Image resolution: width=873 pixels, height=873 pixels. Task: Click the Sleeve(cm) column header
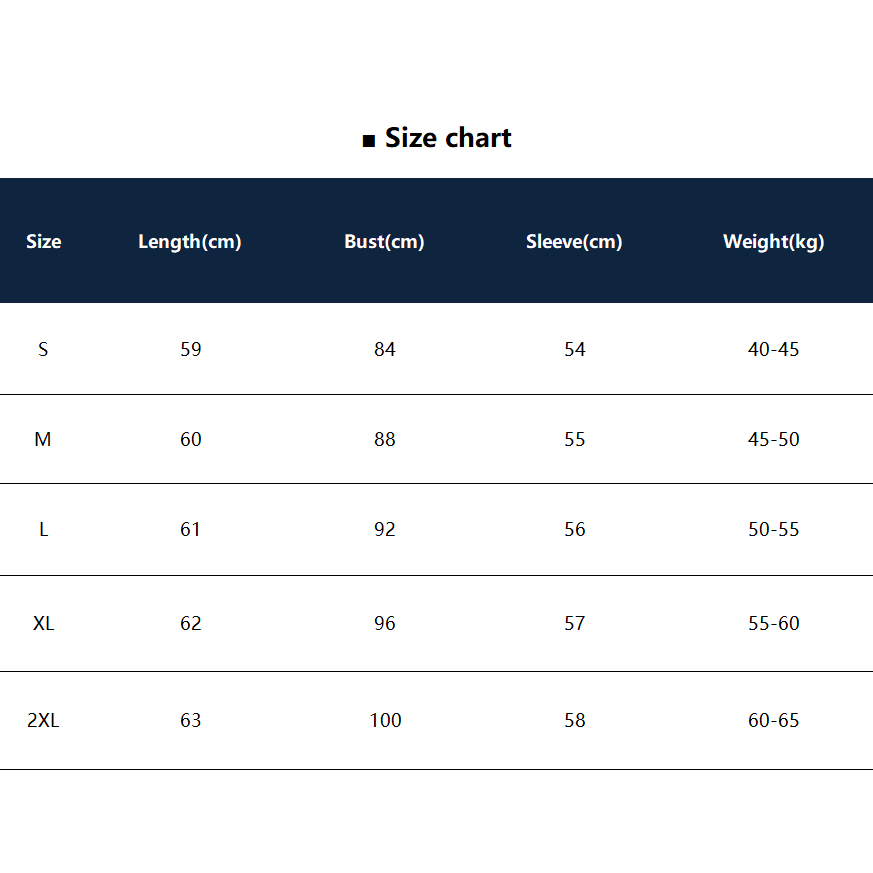tap(574, 241)
